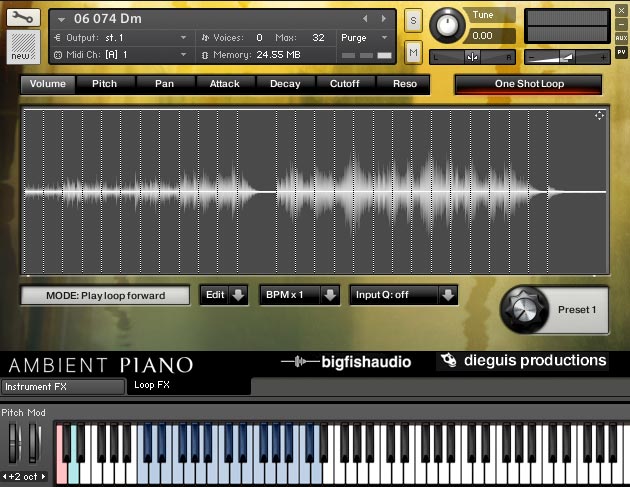Click the memory chip icon
This screenshot has height=487, width=630.
(x=205, y=55)
